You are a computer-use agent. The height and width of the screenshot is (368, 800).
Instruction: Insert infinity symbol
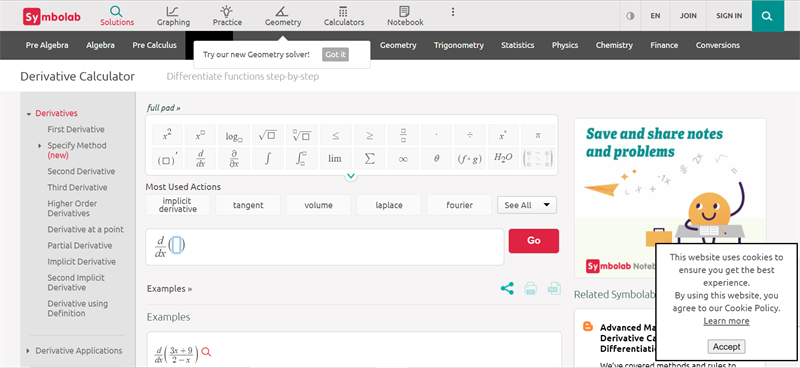click(403, 159)
